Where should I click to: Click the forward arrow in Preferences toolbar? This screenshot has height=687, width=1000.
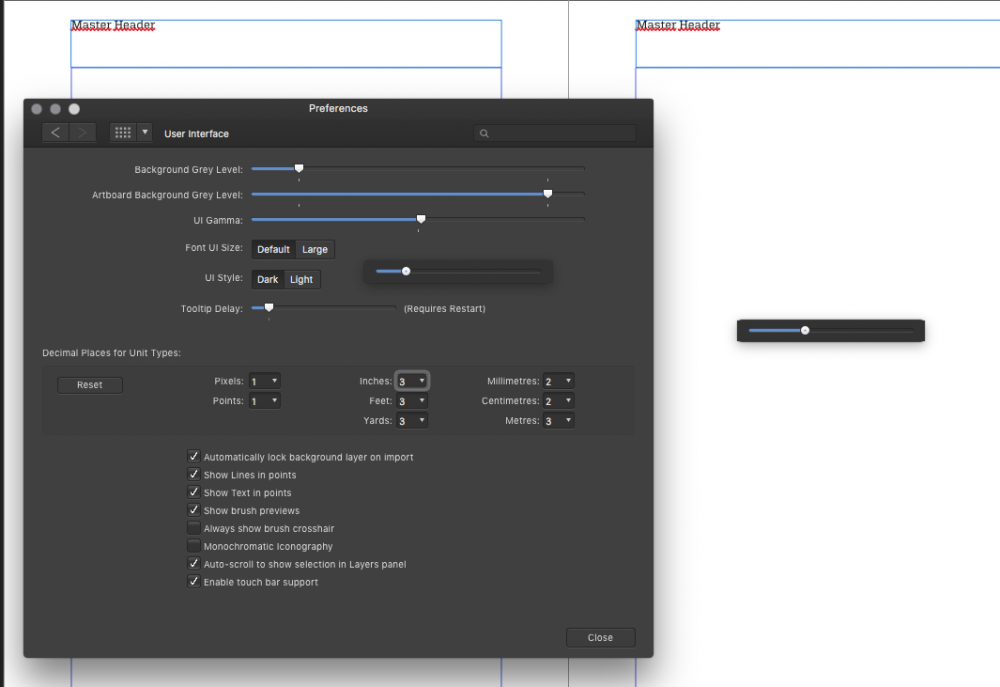tap(82, 133)
